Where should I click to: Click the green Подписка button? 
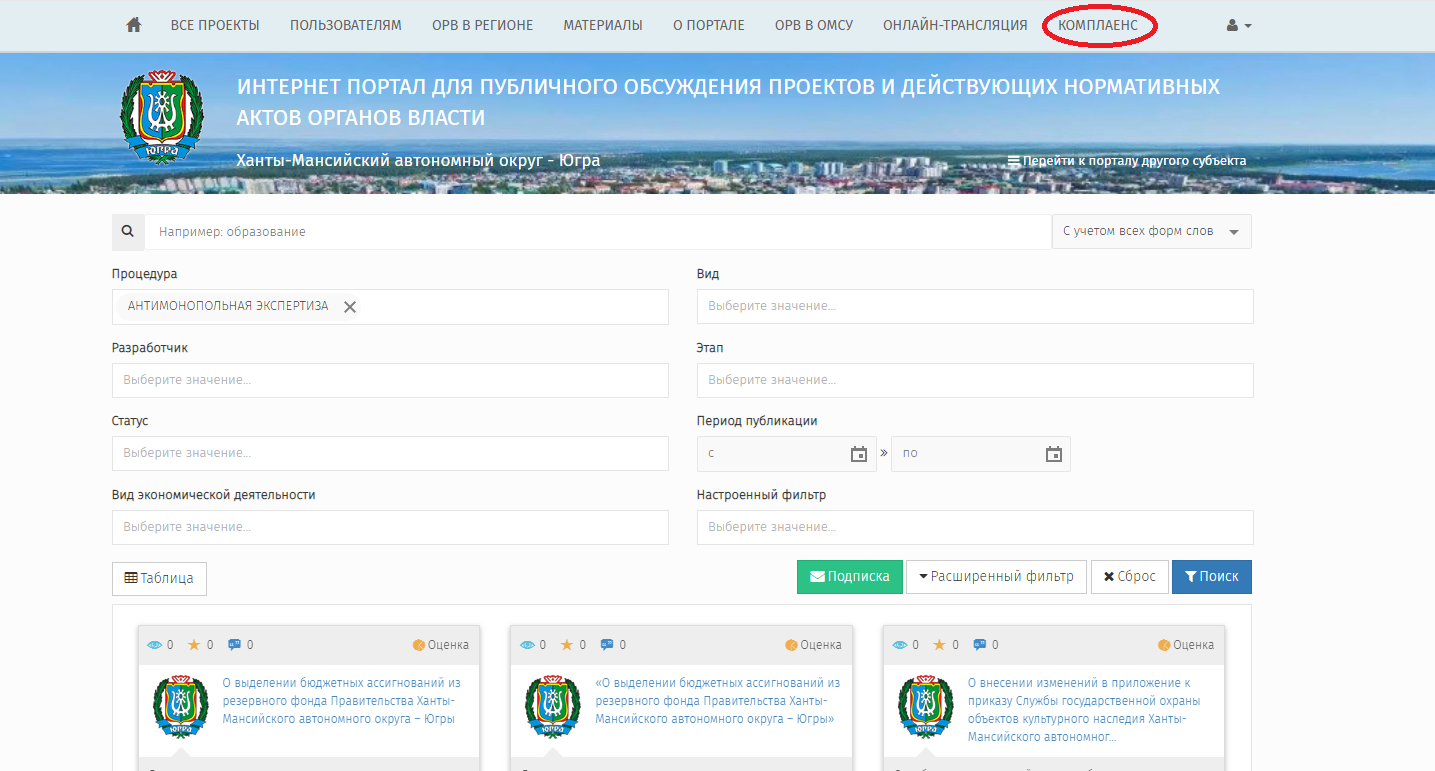[x=849, y=576]
